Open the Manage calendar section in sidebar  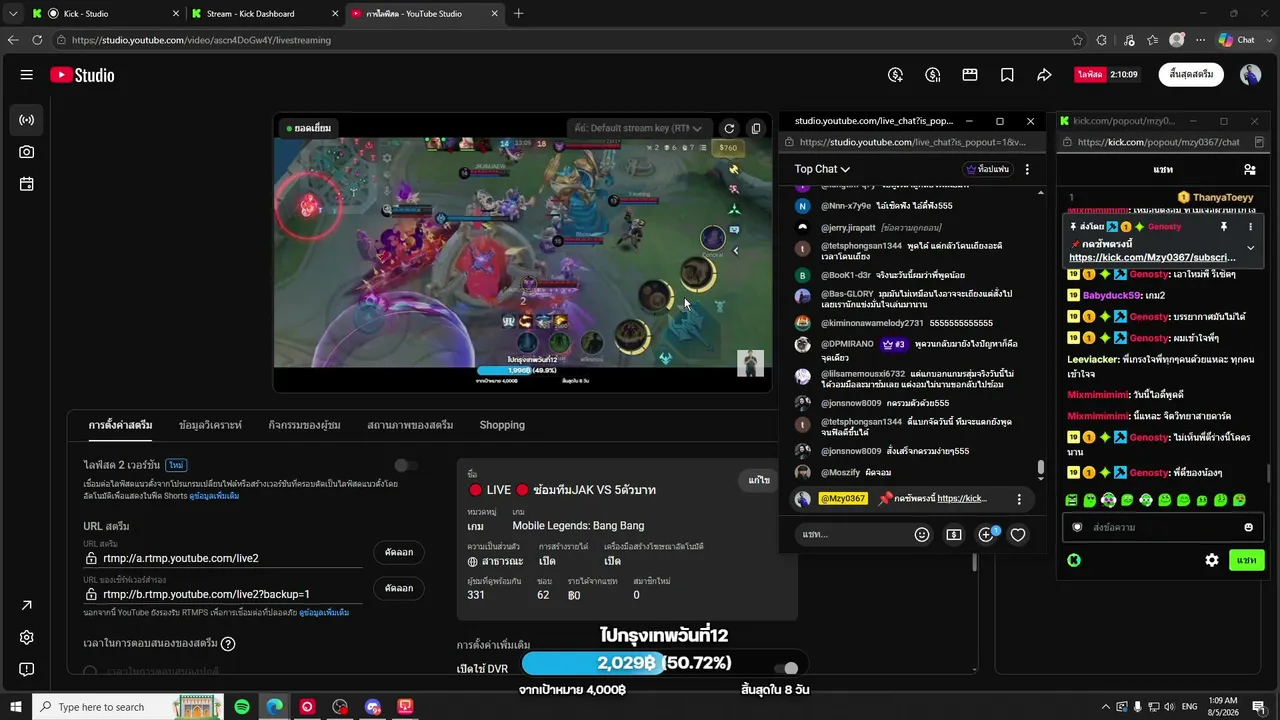pos(27,184)
